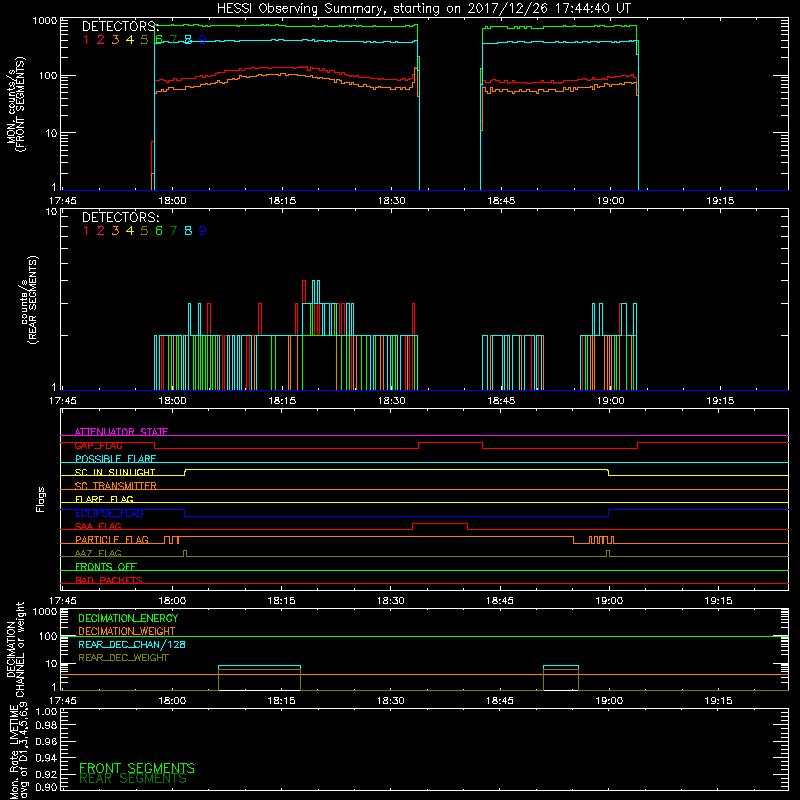Select the 0.96 y-axis value on livetime plot

pyautogui.click(x=46, y=741)
